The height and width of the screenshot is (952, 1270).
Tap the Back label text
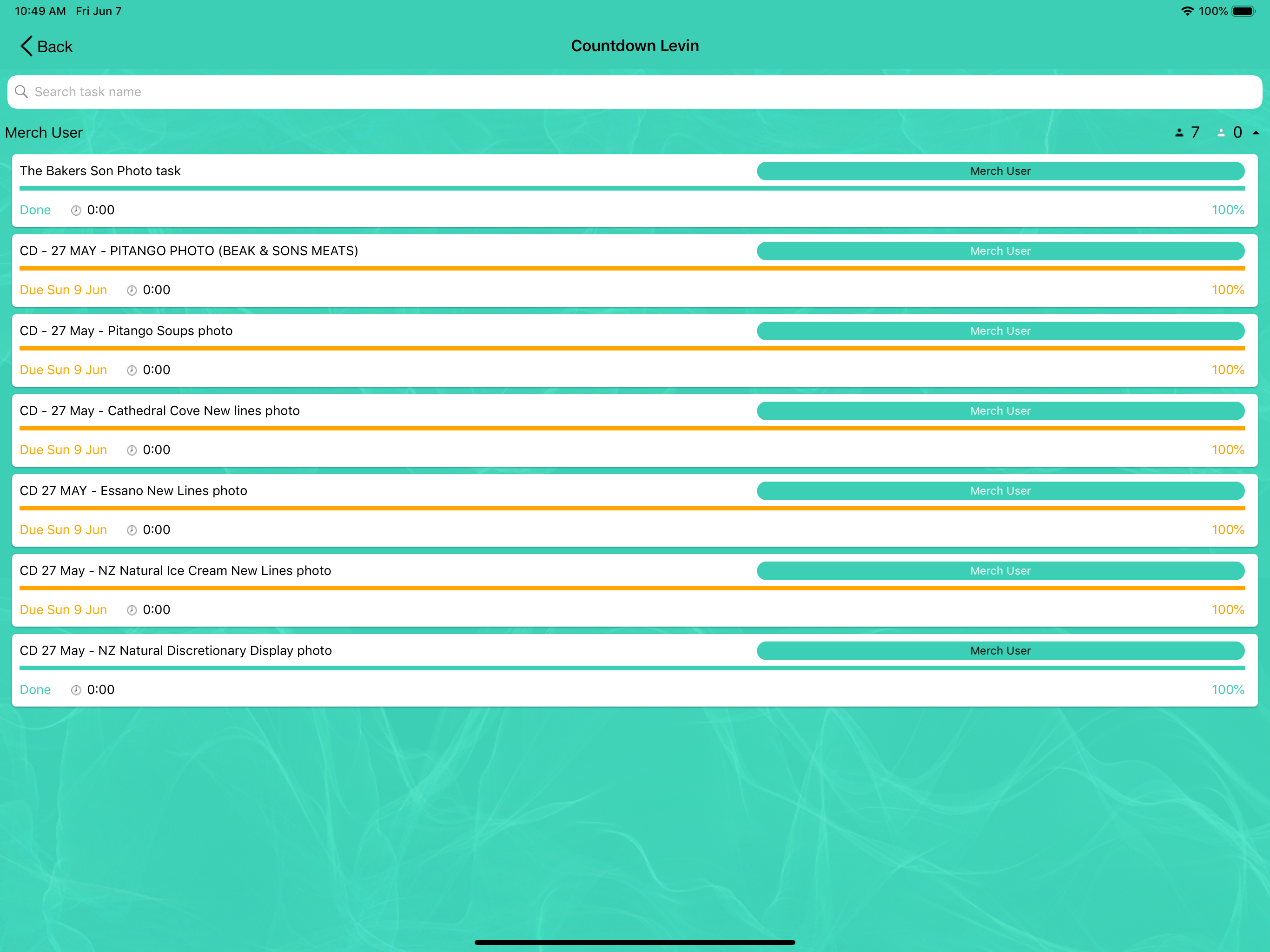tap(55, 46)
